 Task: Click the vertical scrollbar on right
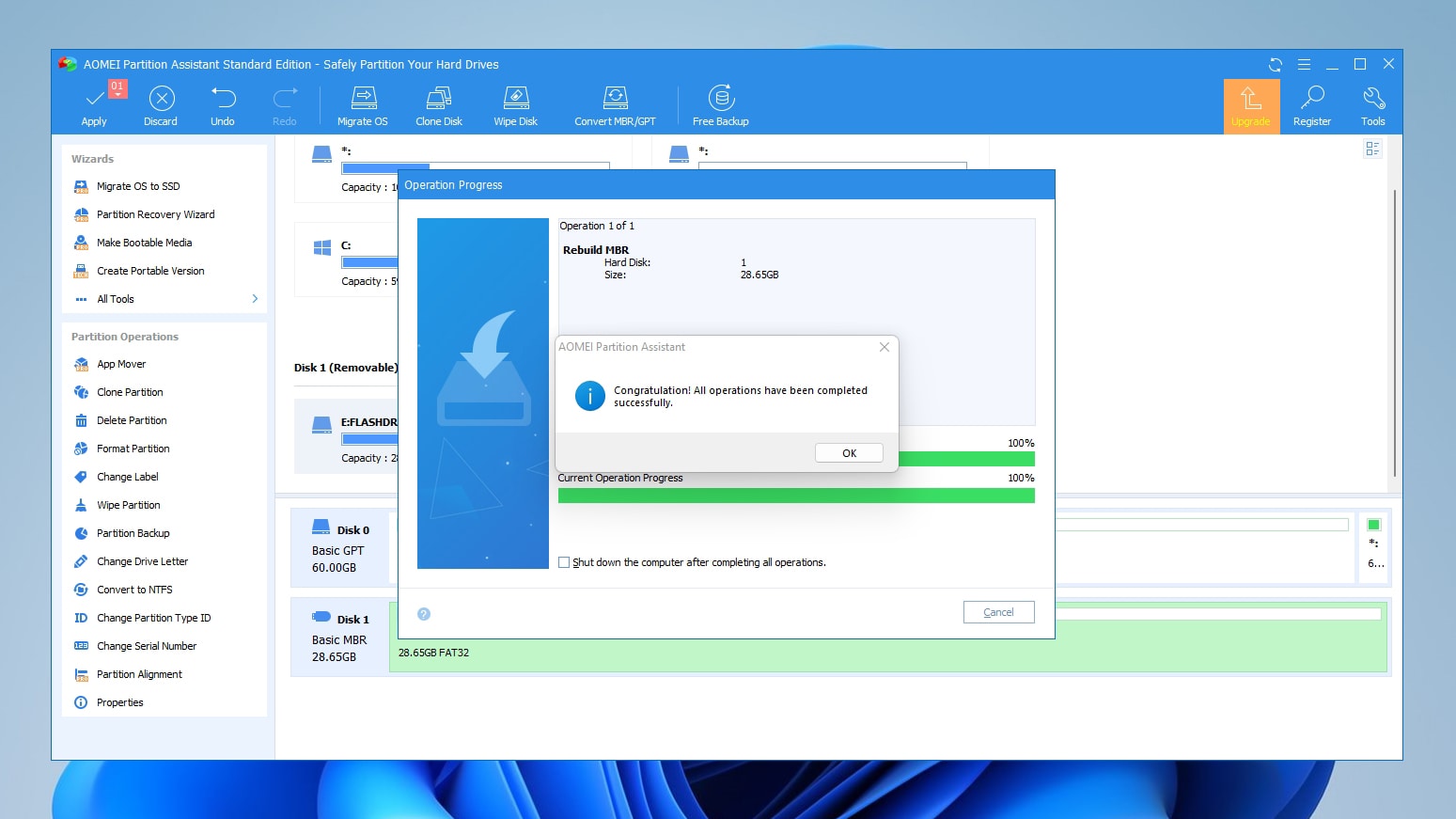point(1395,333)
